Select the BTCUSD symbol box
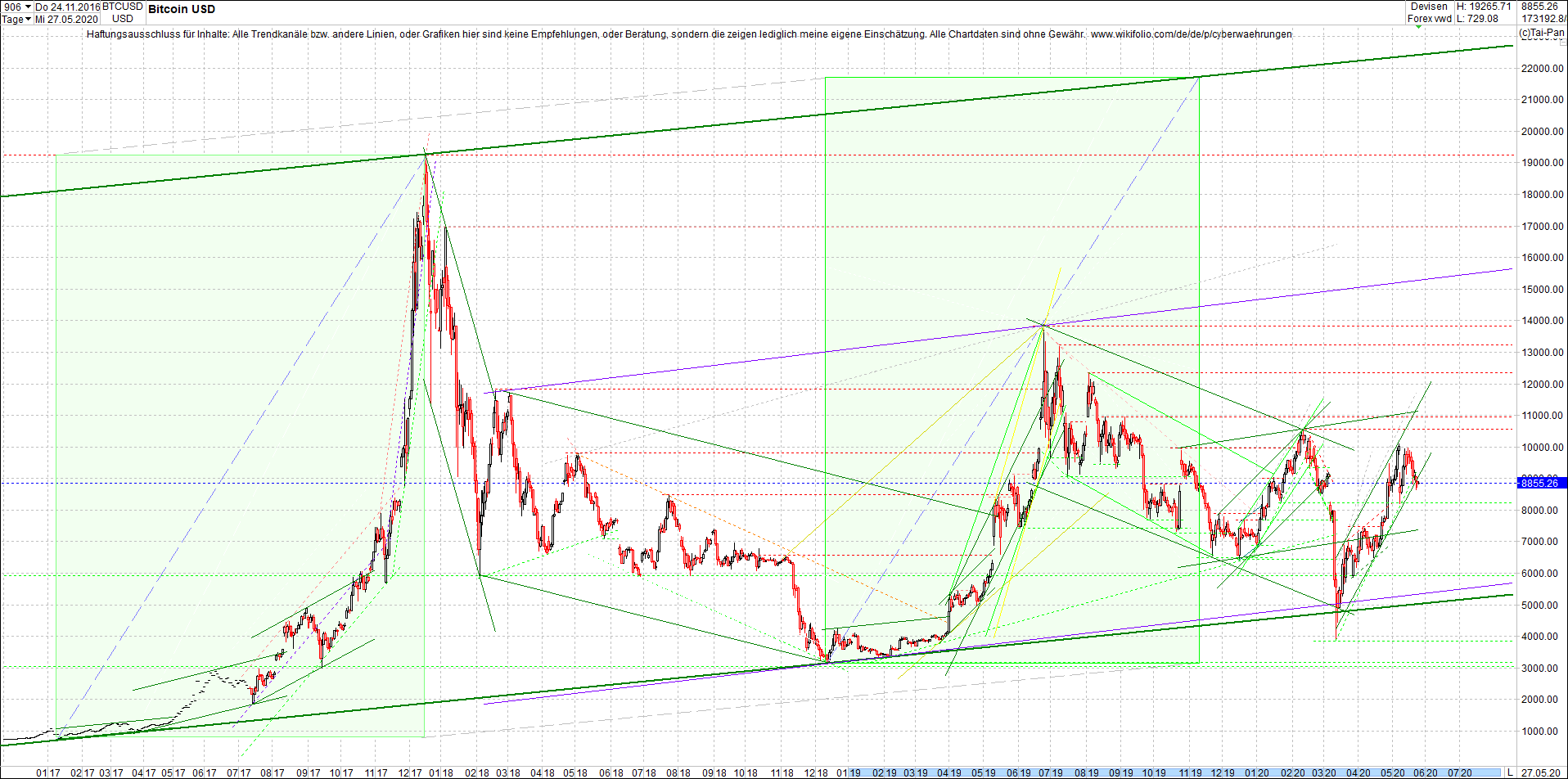 click(121, 12)
